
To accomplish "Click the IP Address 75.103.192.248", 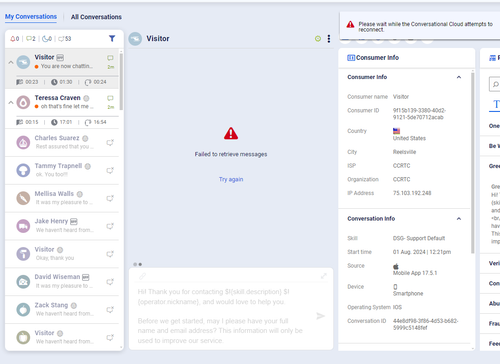I will (412, 193).
